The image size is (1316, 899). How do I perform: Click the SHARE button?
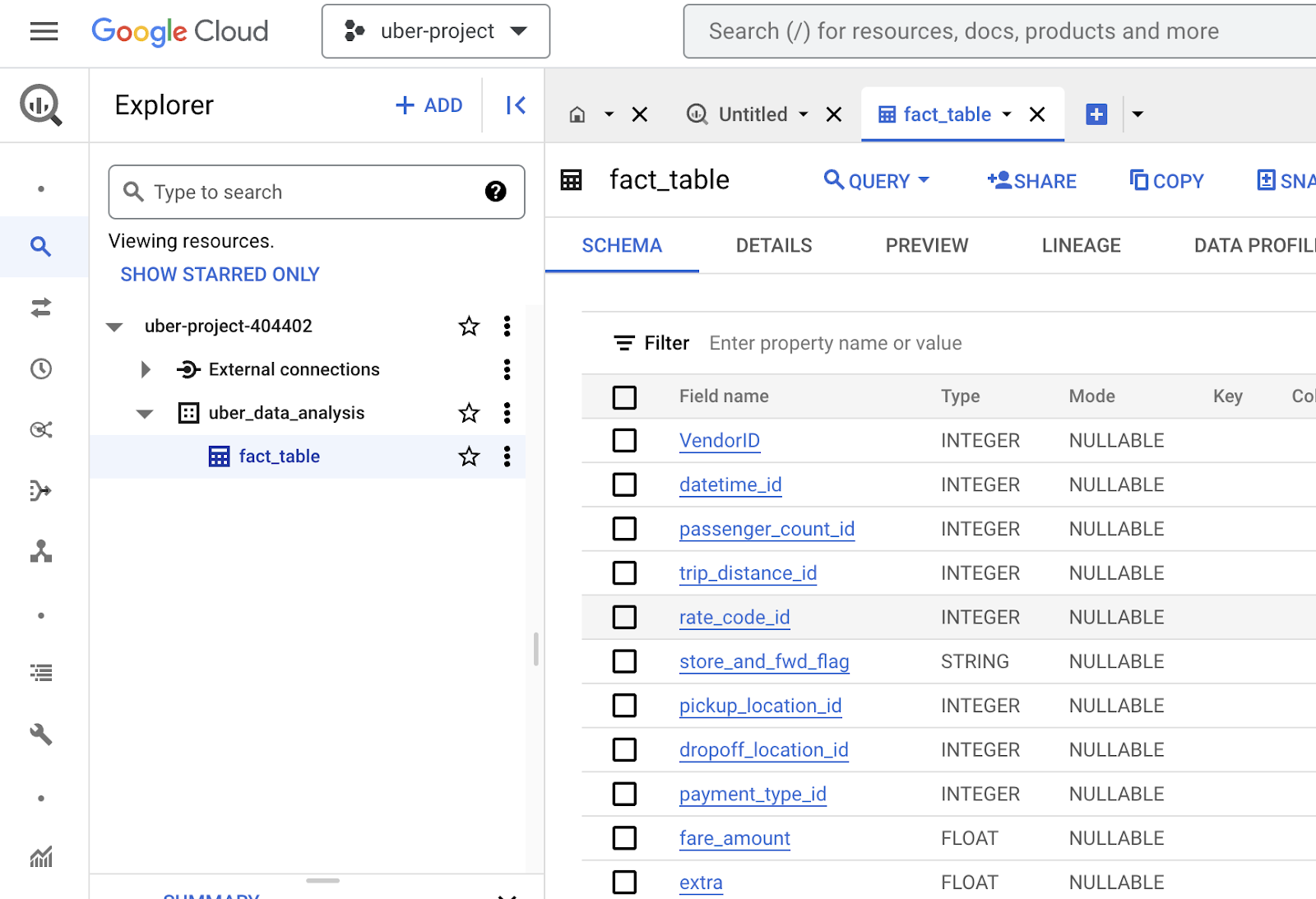point(1032,181)
